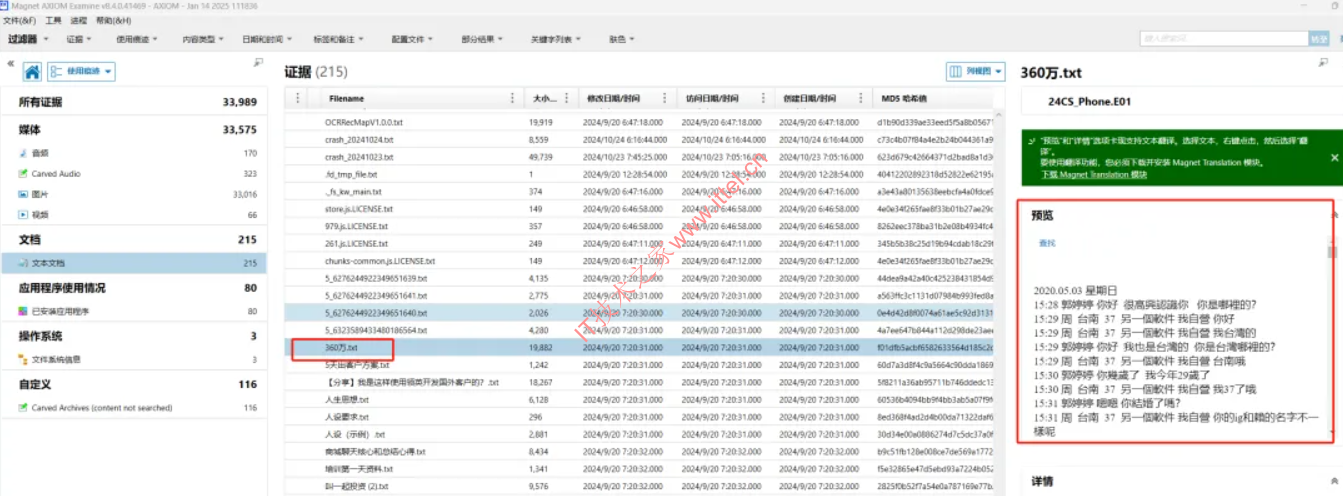The image size is (1343, 496).
Task: Open the 文件 menu
Action: pyautogui.click(x=19, y=20)
